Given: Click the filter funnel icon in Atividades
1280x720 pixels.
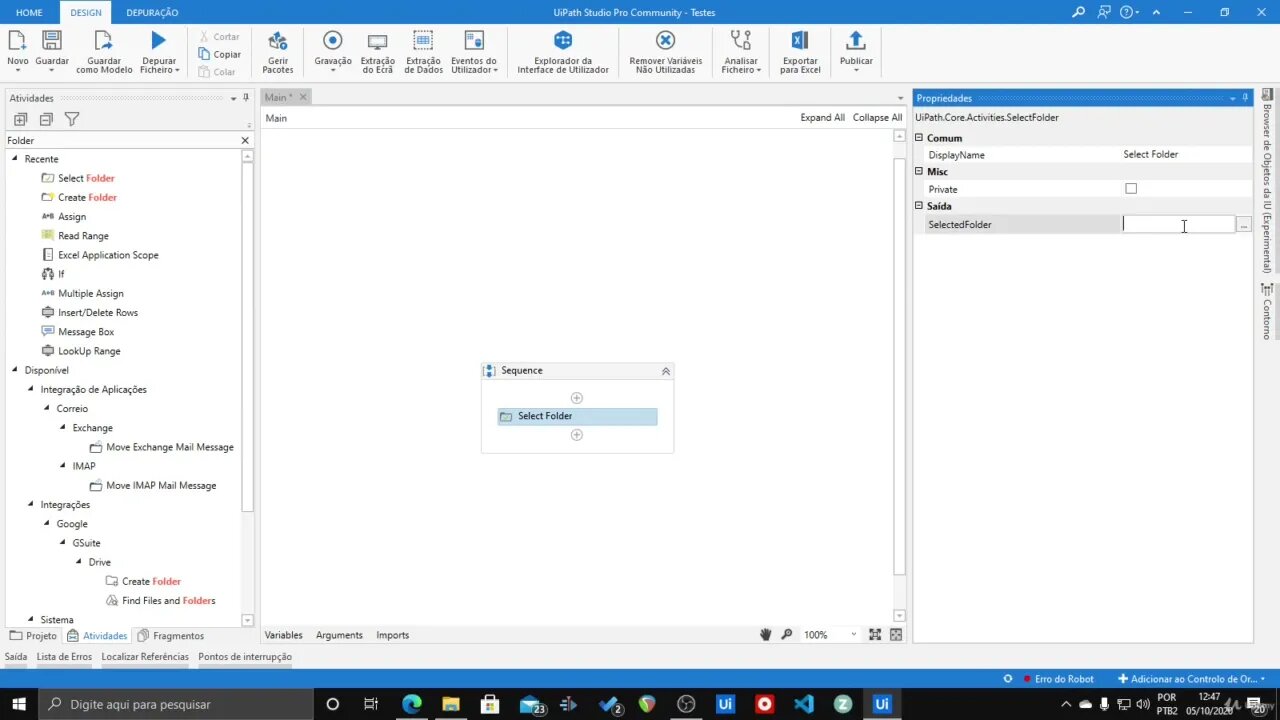Looking at the screenshot, I should pos(72,119).
